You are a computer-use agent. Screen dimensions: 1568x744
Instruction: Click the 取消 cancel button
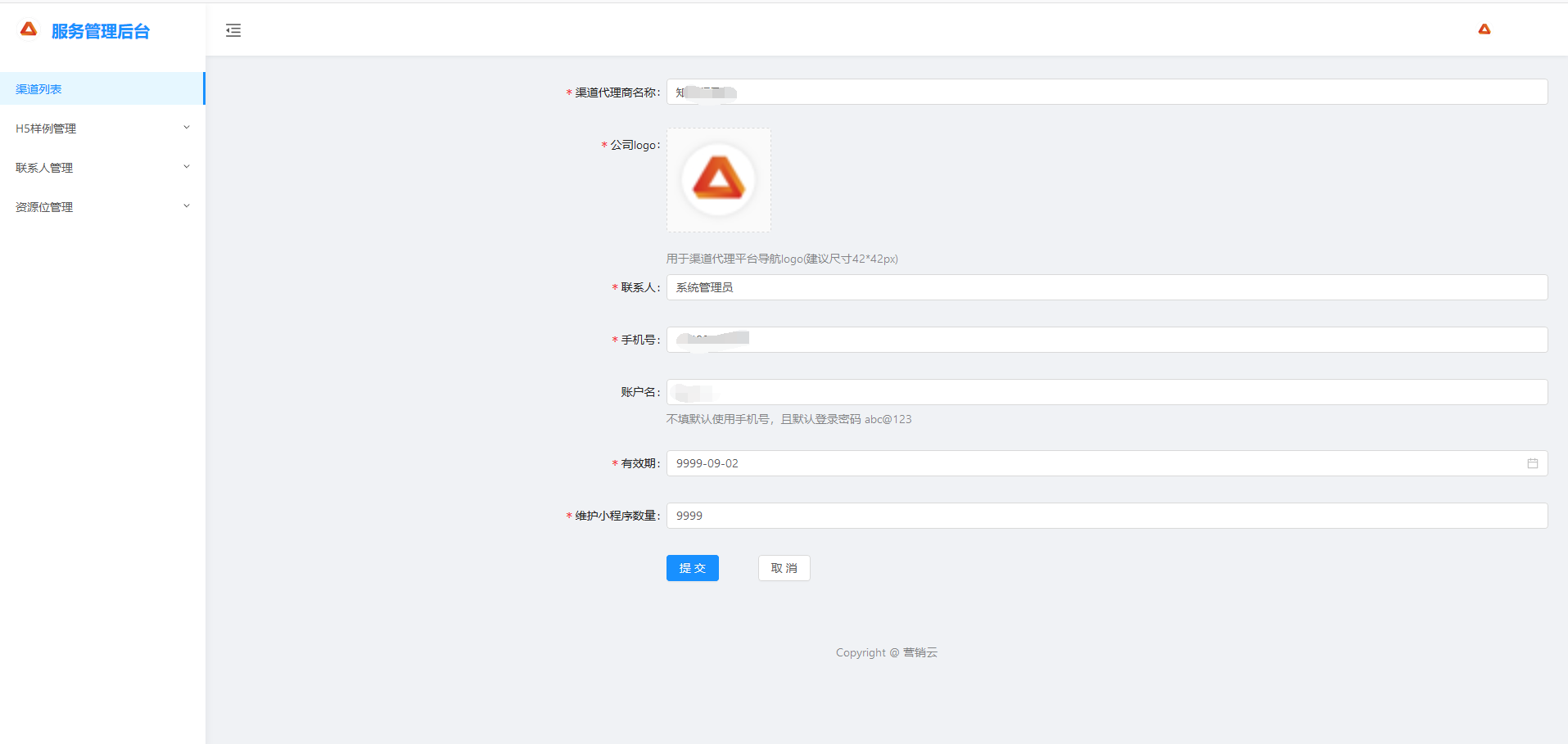coord(784,568)
